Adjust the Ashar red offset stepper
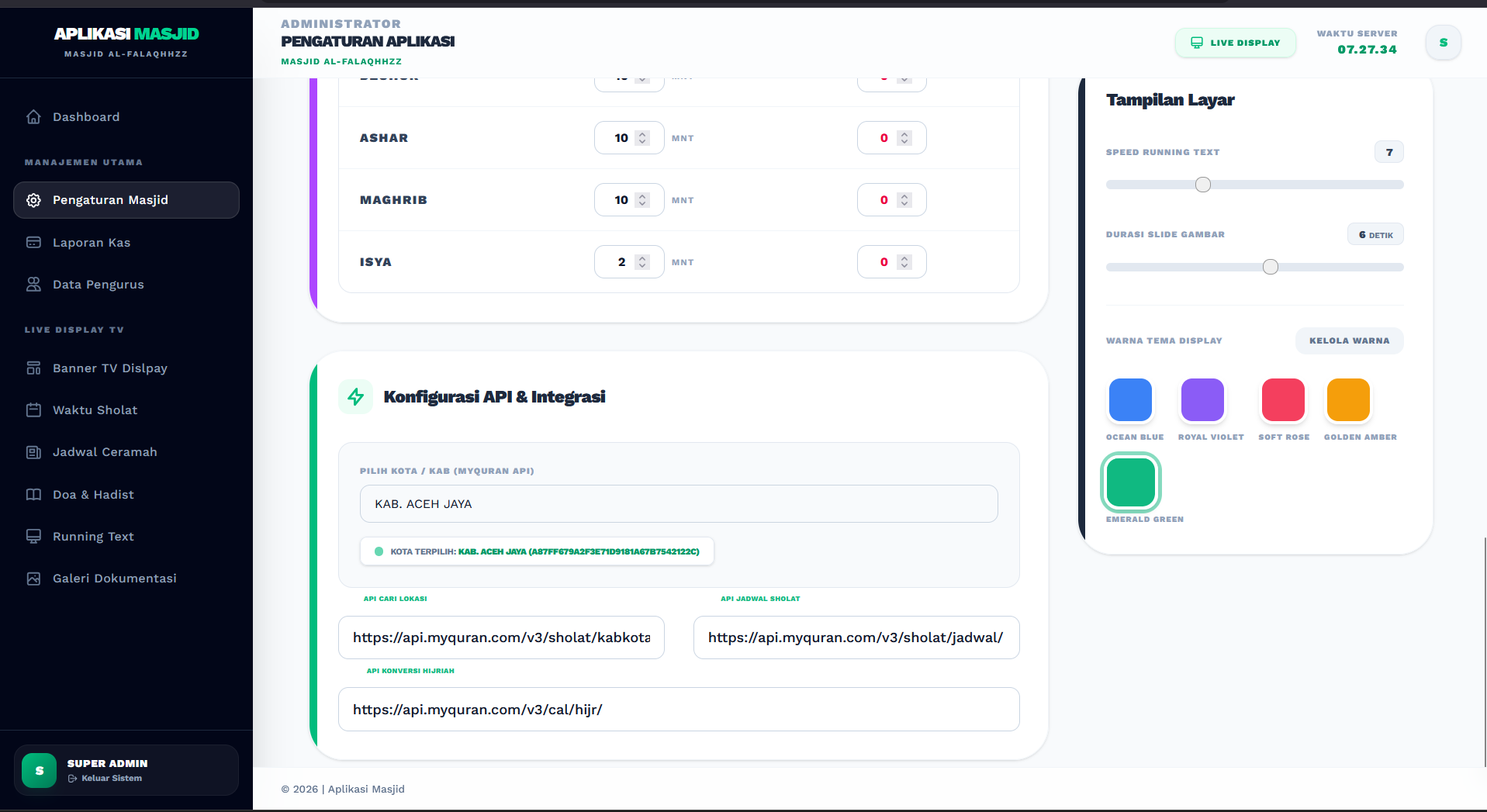The image size is (1487, 812). (x=904, y=138)
